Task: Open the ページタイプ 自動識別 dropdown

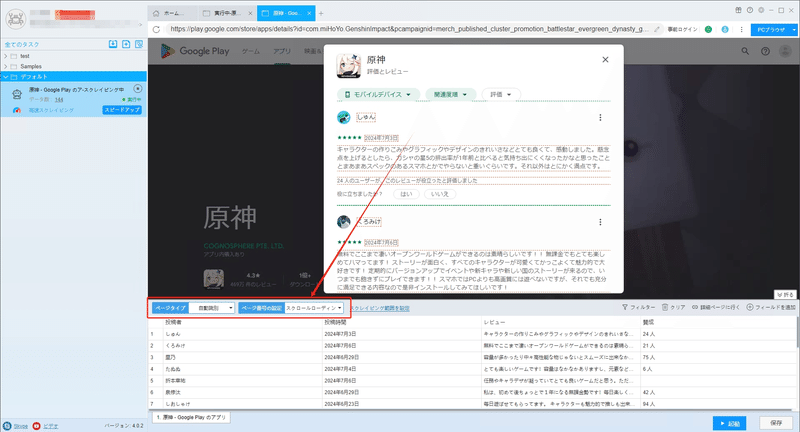Action: click(x=212, y=308)
